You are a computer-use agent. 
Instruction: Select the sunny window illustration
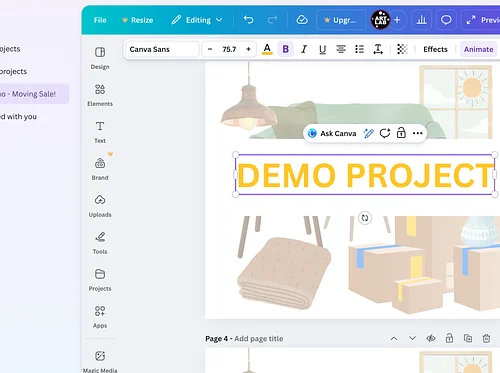456,102
